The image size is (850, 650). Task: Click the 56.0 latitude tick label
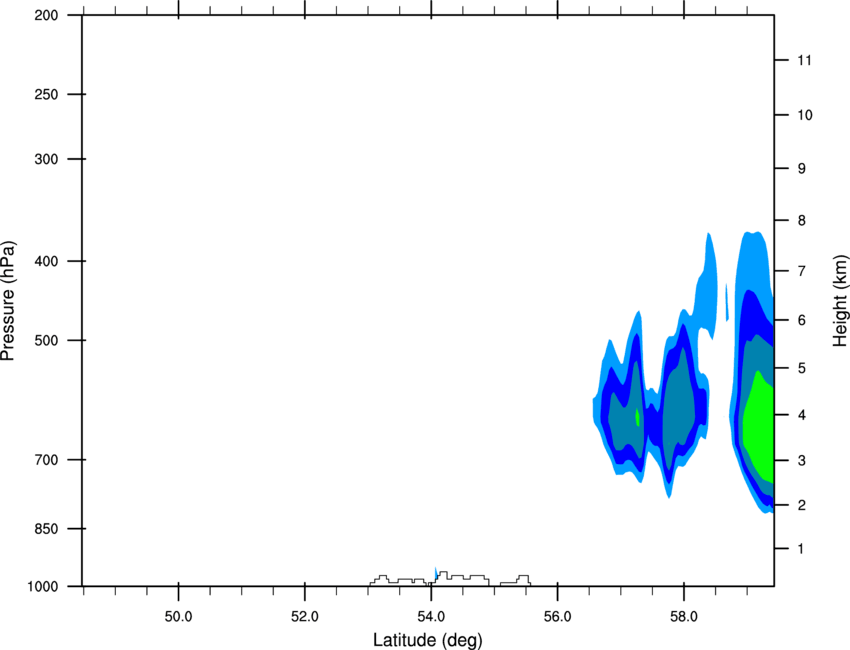pyautogui.click(x=557, y=617)
